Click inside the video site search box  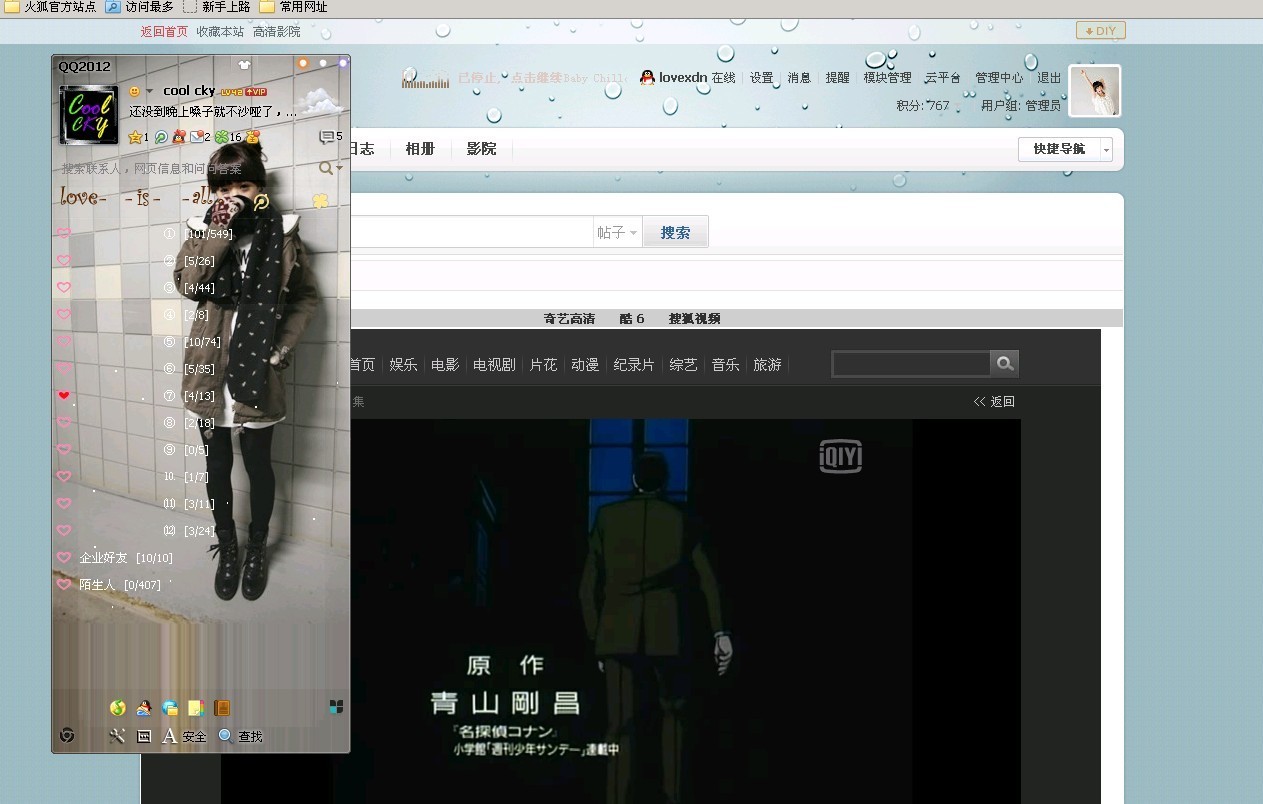(x=910, y=364)
